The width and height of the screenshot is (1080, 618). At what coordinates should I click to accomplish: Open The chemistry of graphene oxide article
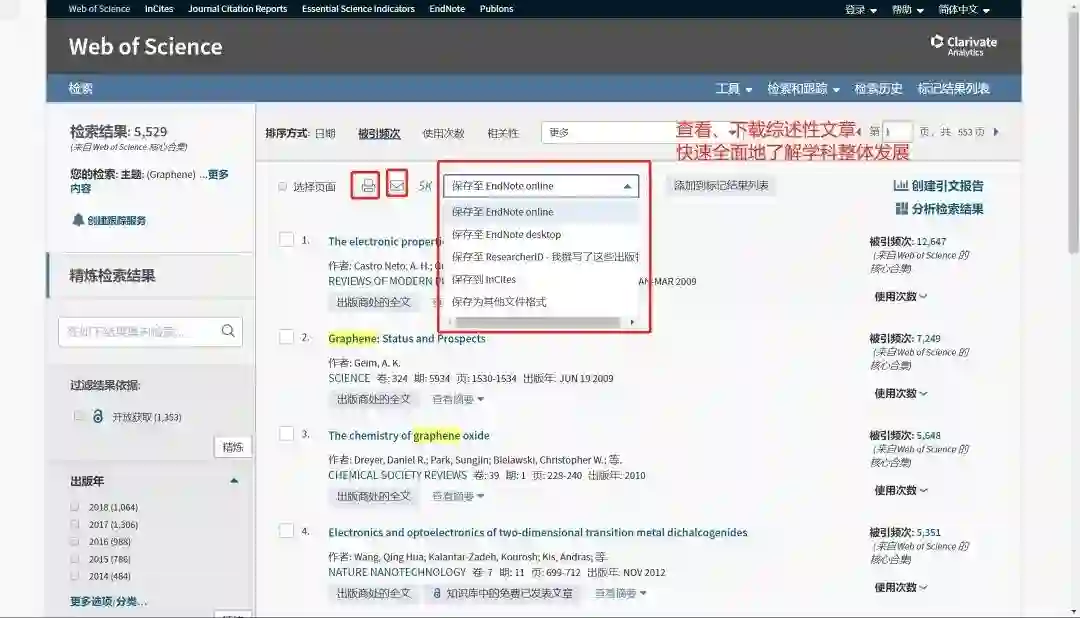coord(408,435)
